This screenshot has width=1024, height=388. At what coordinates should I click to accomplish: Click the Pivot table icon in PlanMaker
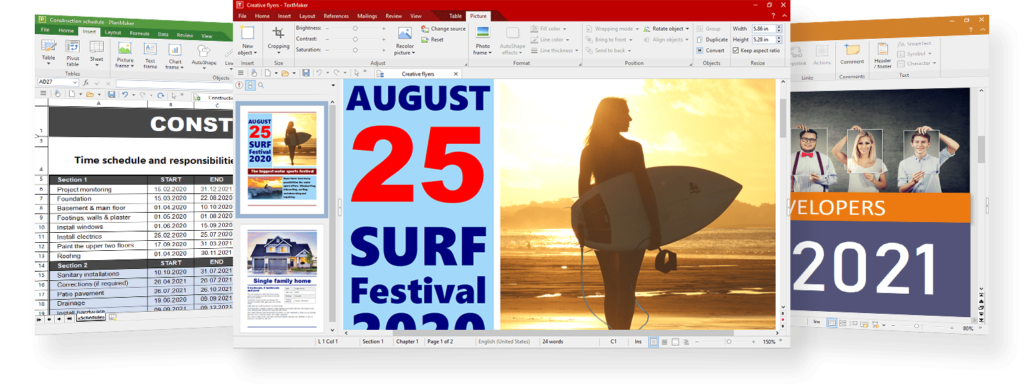72,46
